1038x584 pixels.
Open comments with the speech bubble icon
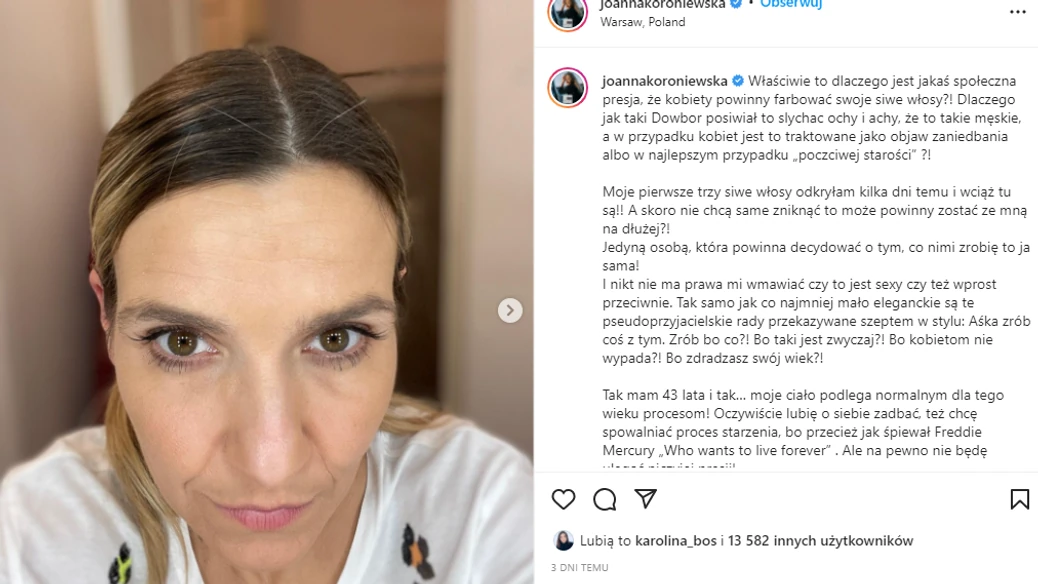click(x=604, y=499)
